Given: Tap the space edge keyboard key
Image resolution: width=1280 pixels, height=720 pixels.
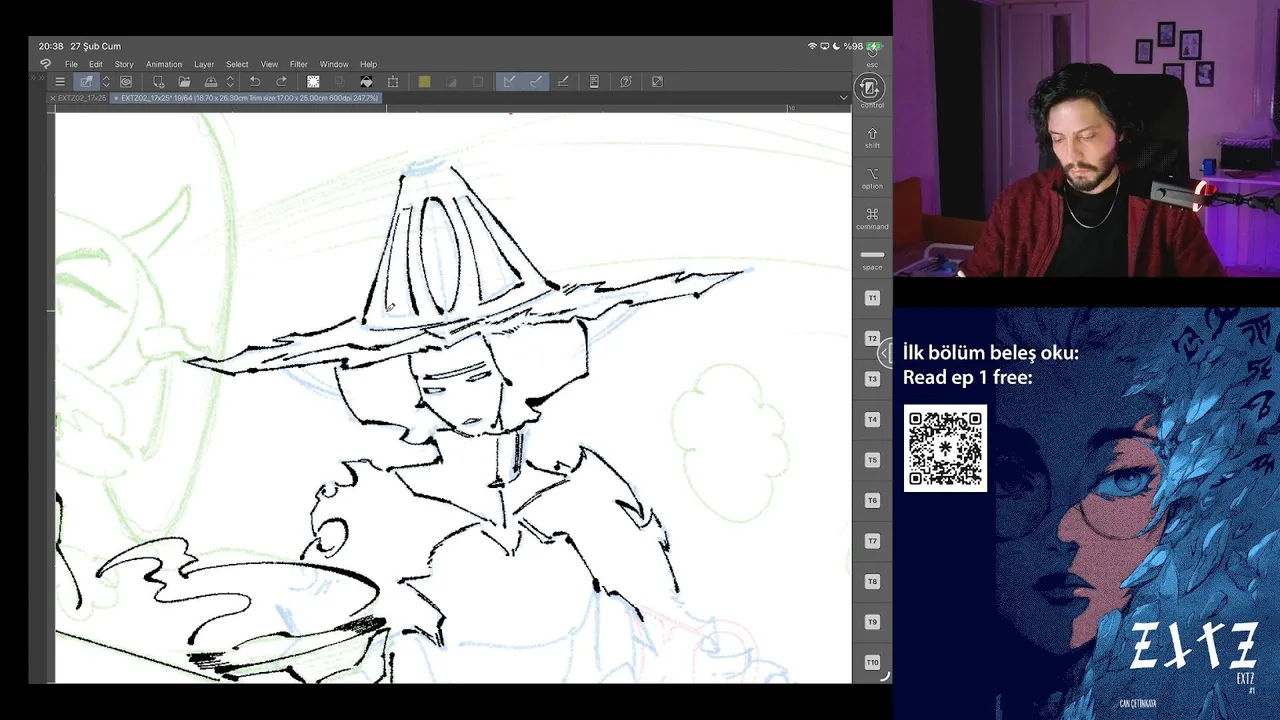Looking at the screenshot, I should point(872,260).
